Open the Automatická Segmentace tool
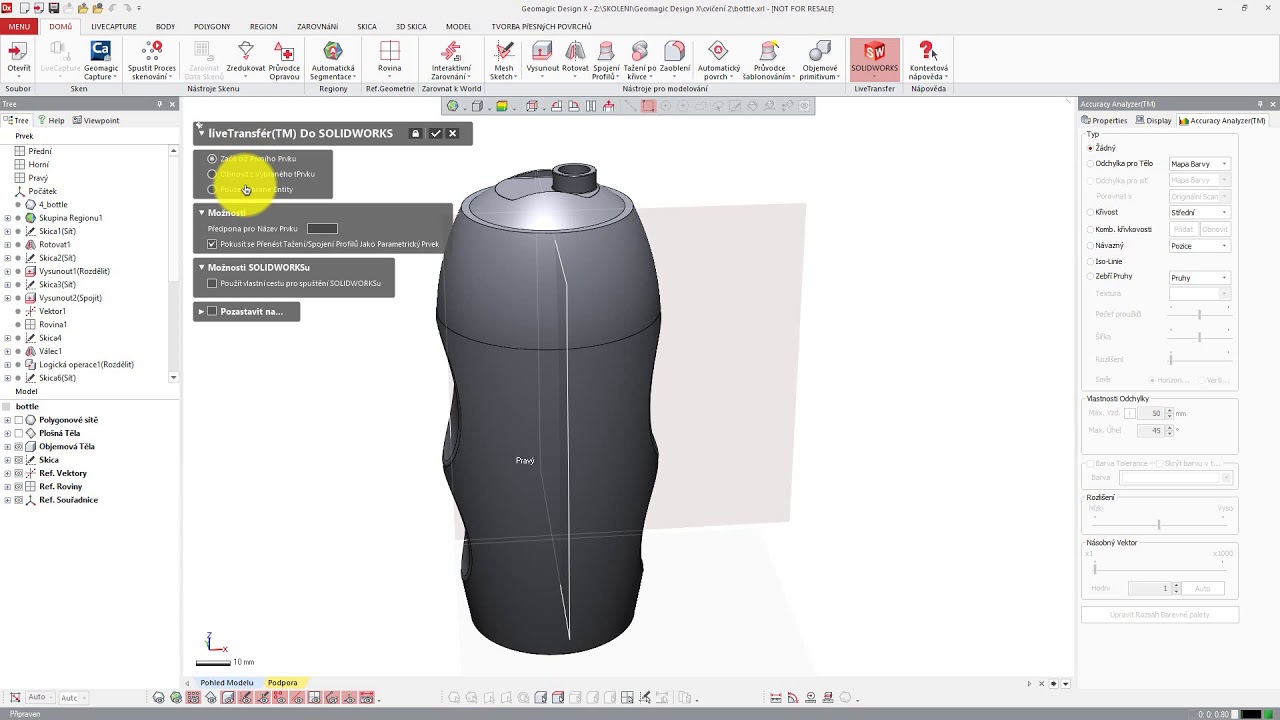The image size is (1280, 720). pyautogui.click(x=333, y=60)
